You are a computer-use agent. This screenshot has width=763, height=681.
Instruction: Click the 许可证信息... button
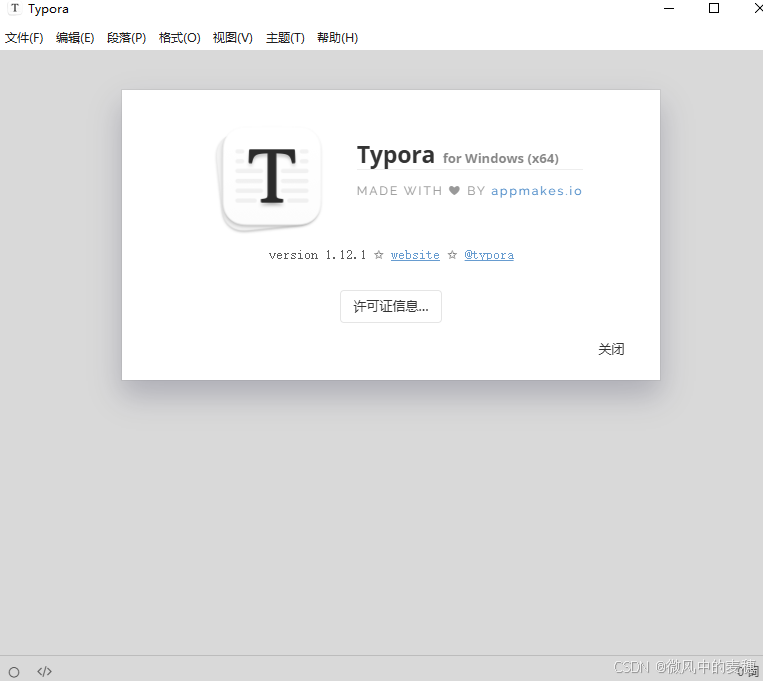click(391, 306)
